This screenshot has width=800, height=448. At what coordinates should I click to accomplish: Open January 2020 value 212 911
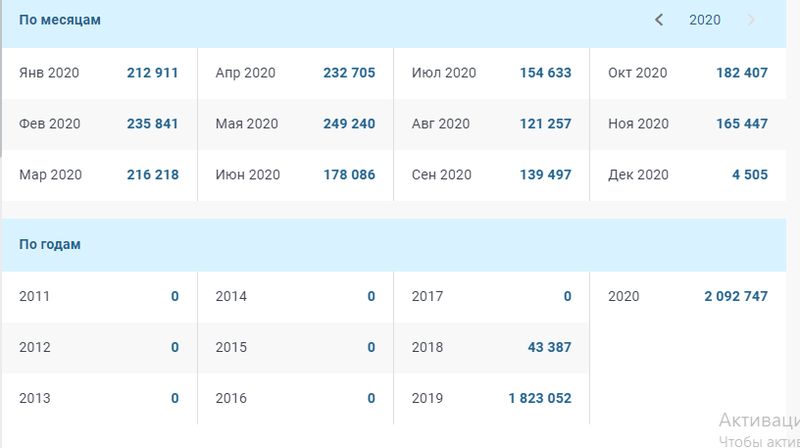click(x=153, y=73)
